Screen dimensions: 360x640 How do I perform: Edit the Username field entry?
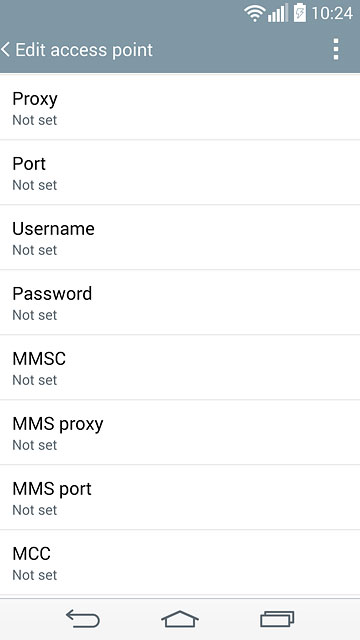[x=180, y=237]
